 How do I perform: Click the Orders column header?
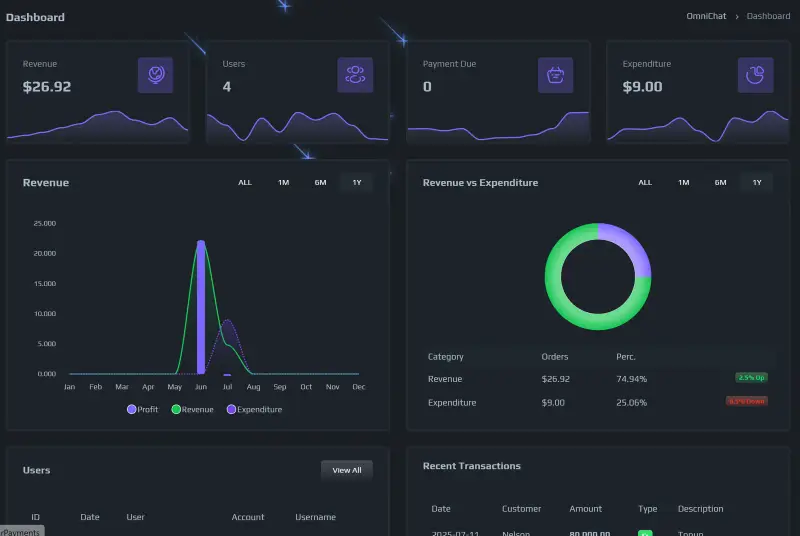pos(555,357)
